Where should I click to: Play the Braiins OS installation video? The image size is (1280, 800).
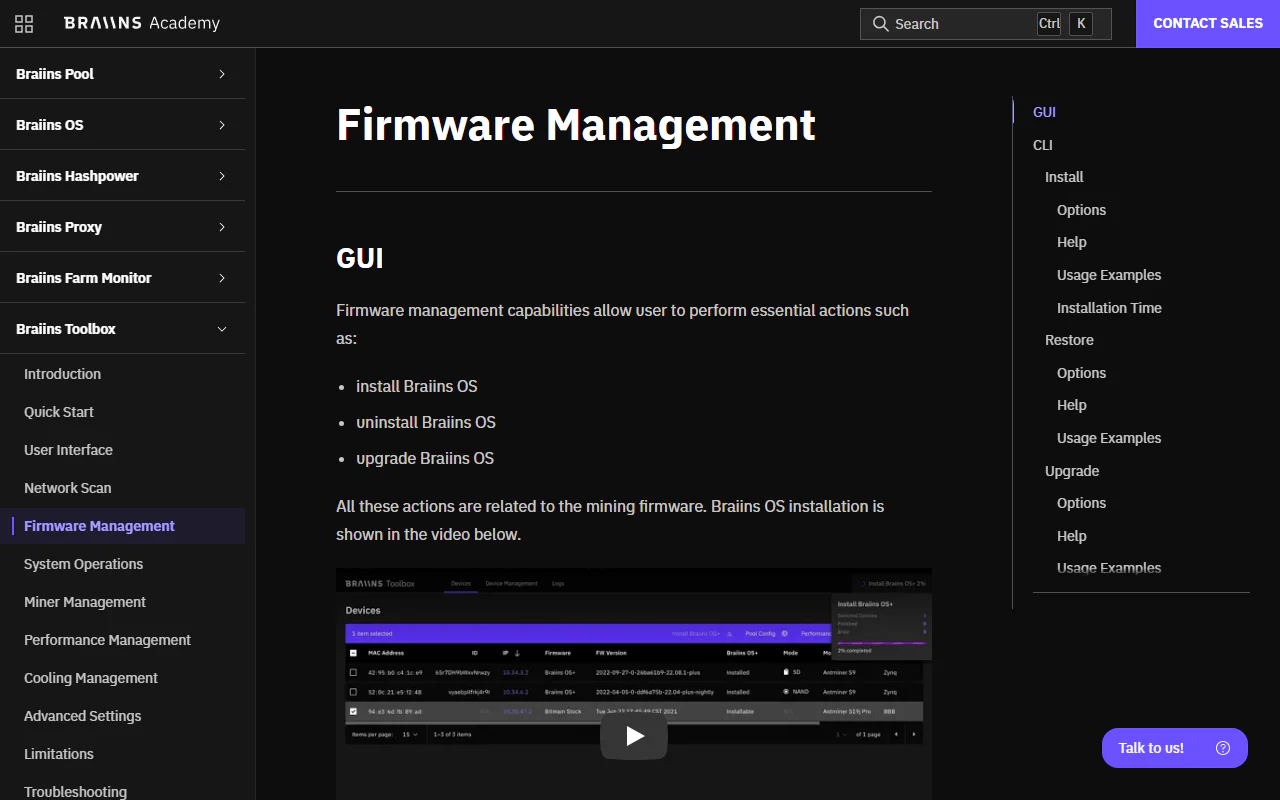click(x=634, y=736)
